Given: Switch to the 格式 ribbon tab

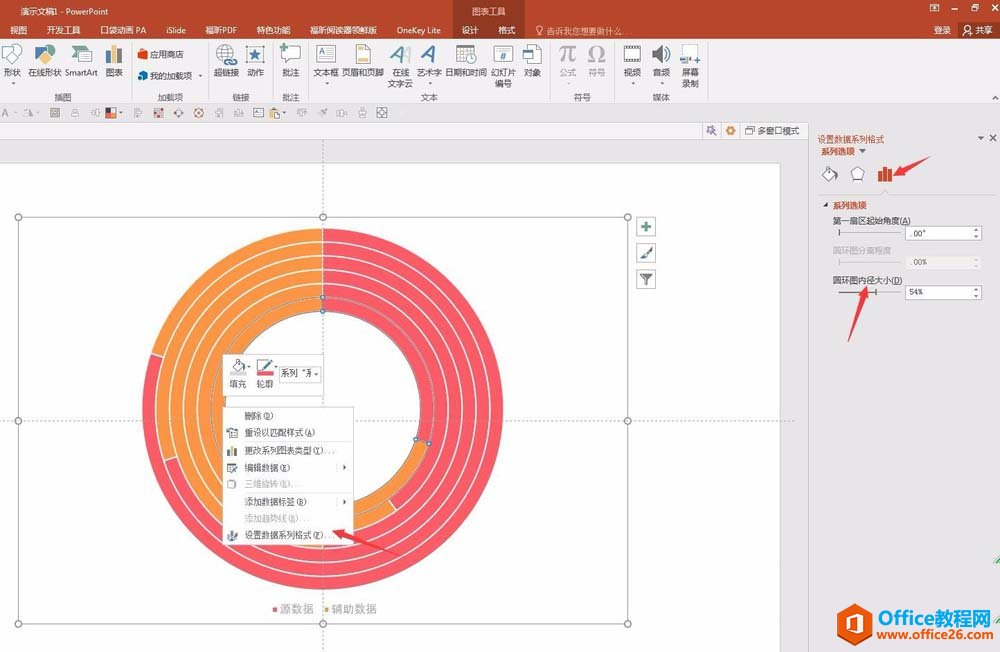Looking at the screenshot, I should 507,30.
